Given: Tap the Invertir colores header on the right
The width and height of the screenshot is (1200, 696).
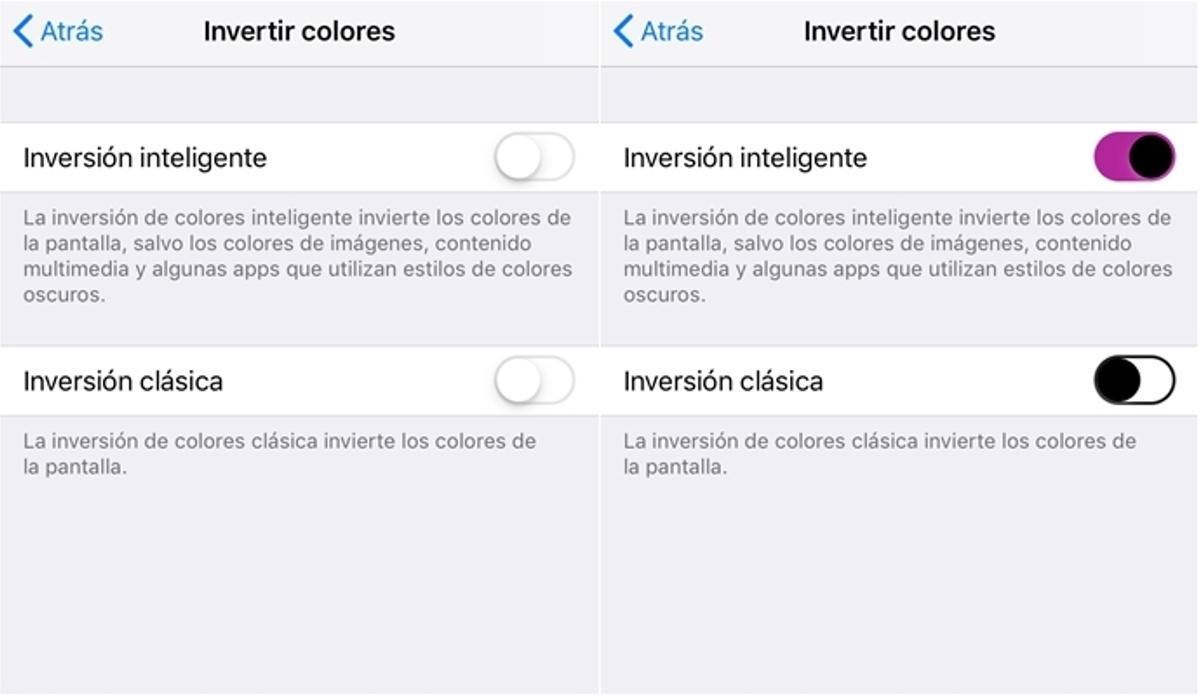Looking at the screenshot, I should tap(898, 30).
